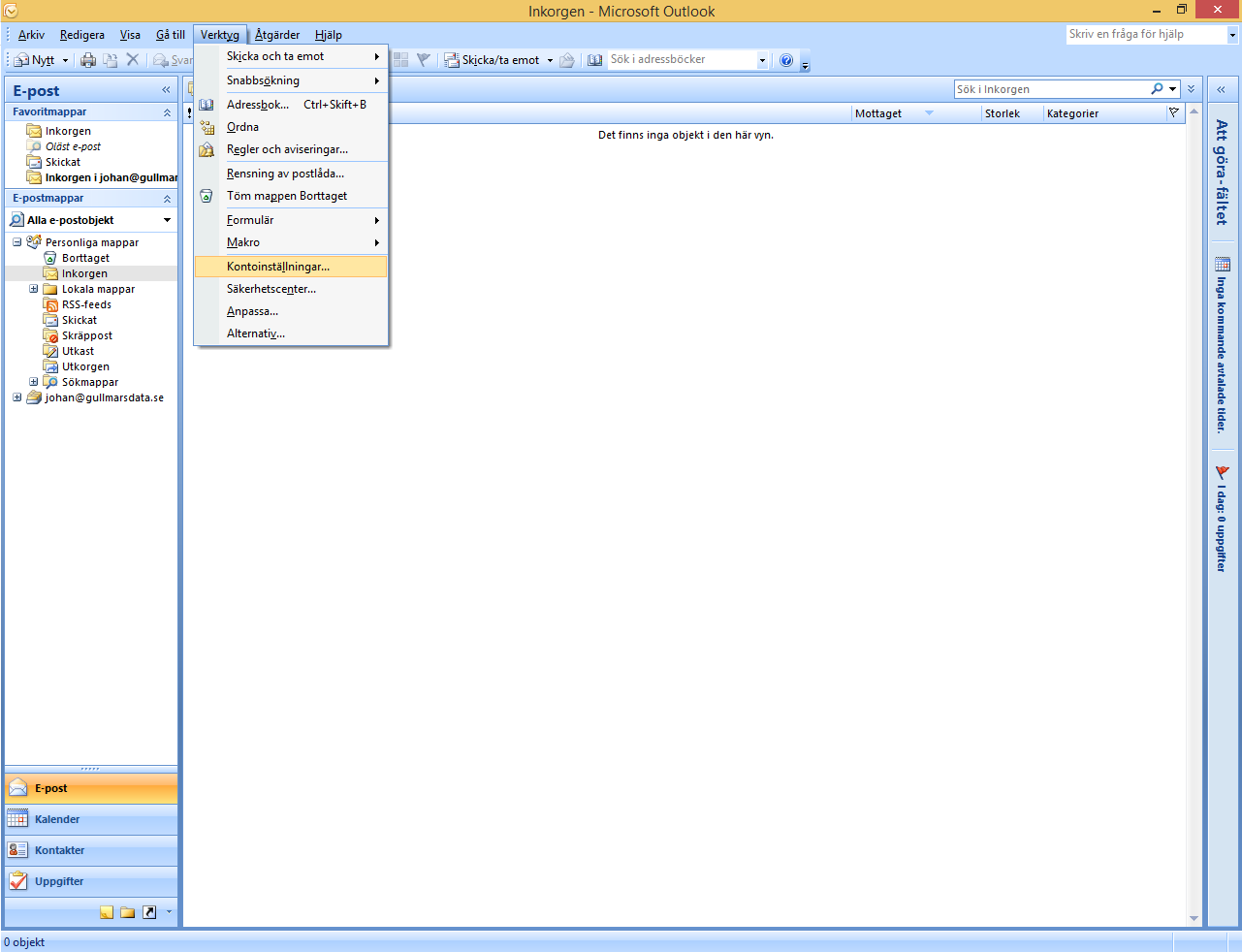The width and height of the screenshot is (1242, 952).
Task: Click the blue help question mark icon
Action: (786, 60)
